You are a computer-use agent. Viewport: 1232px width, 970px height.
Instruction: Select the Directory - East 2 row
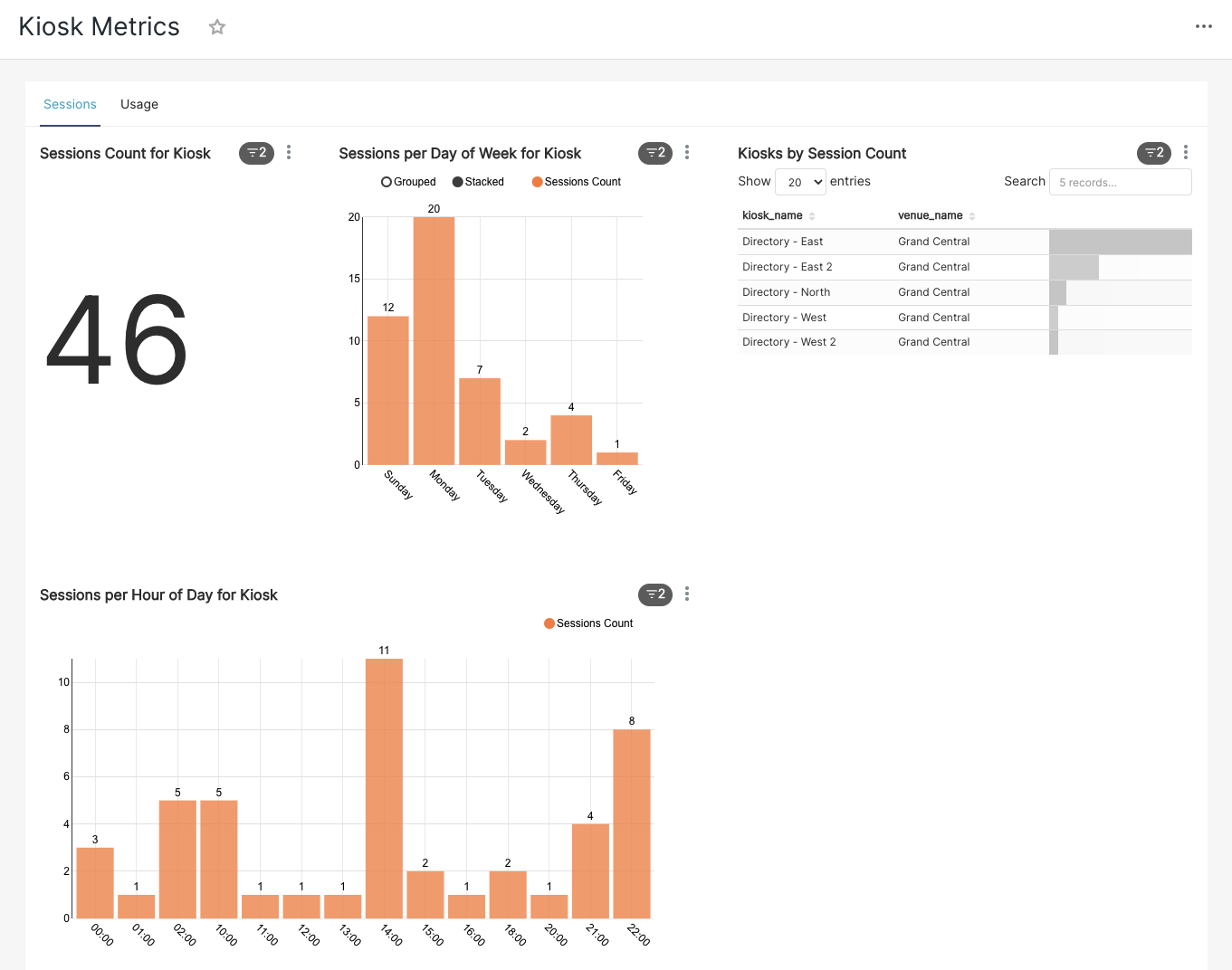(965, 267)
